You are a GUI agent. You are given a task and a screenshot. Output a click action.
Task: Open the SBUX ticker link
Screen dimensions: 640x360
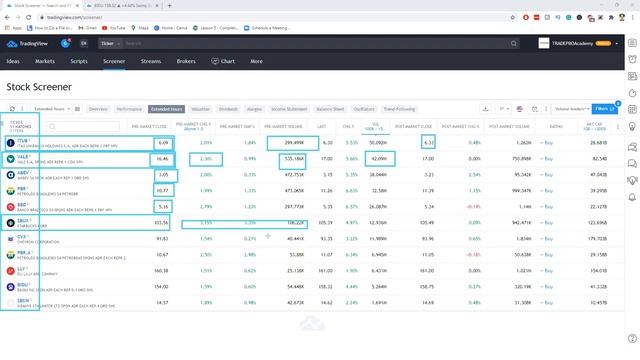(x=23, y=220)
